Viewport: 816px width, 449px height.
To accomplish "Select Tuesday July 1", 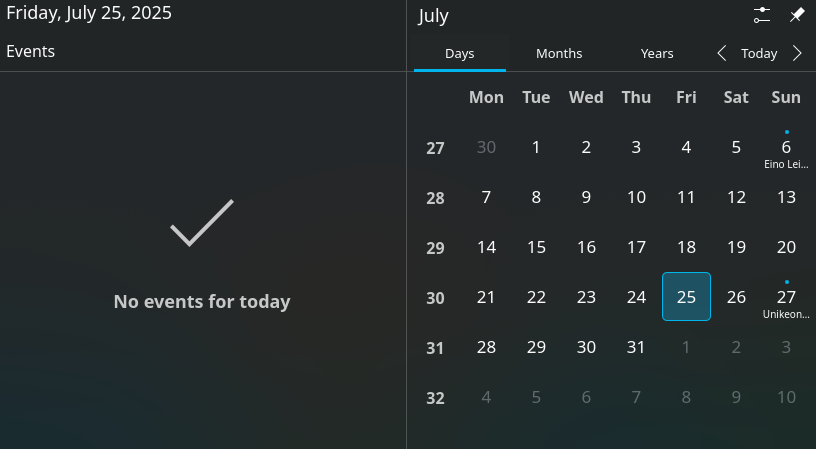I will point(536,147).
